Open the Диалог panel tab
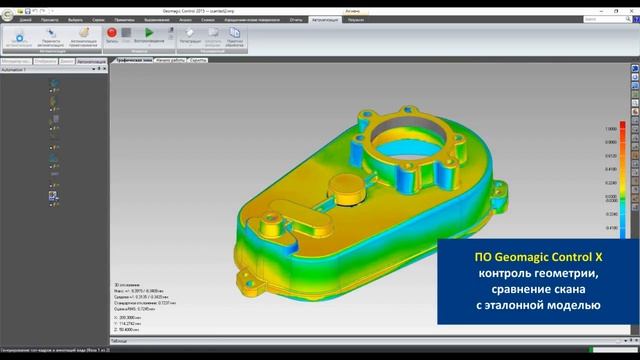The height and width of the screenshot is (360, 640). pos(67,61)
